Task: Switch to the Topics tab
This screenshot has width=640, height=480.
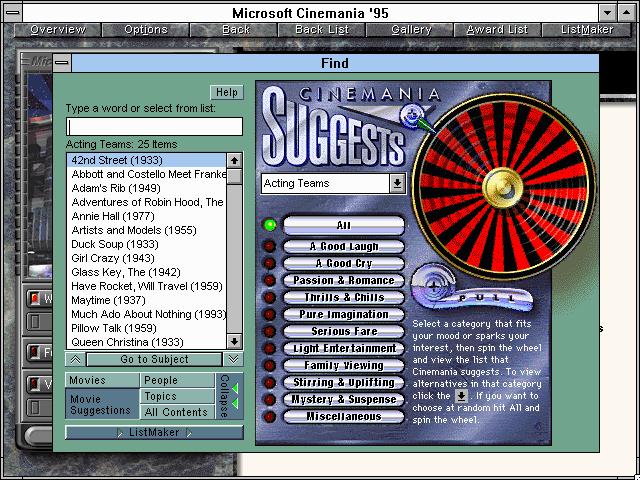Action: point(177,396)
